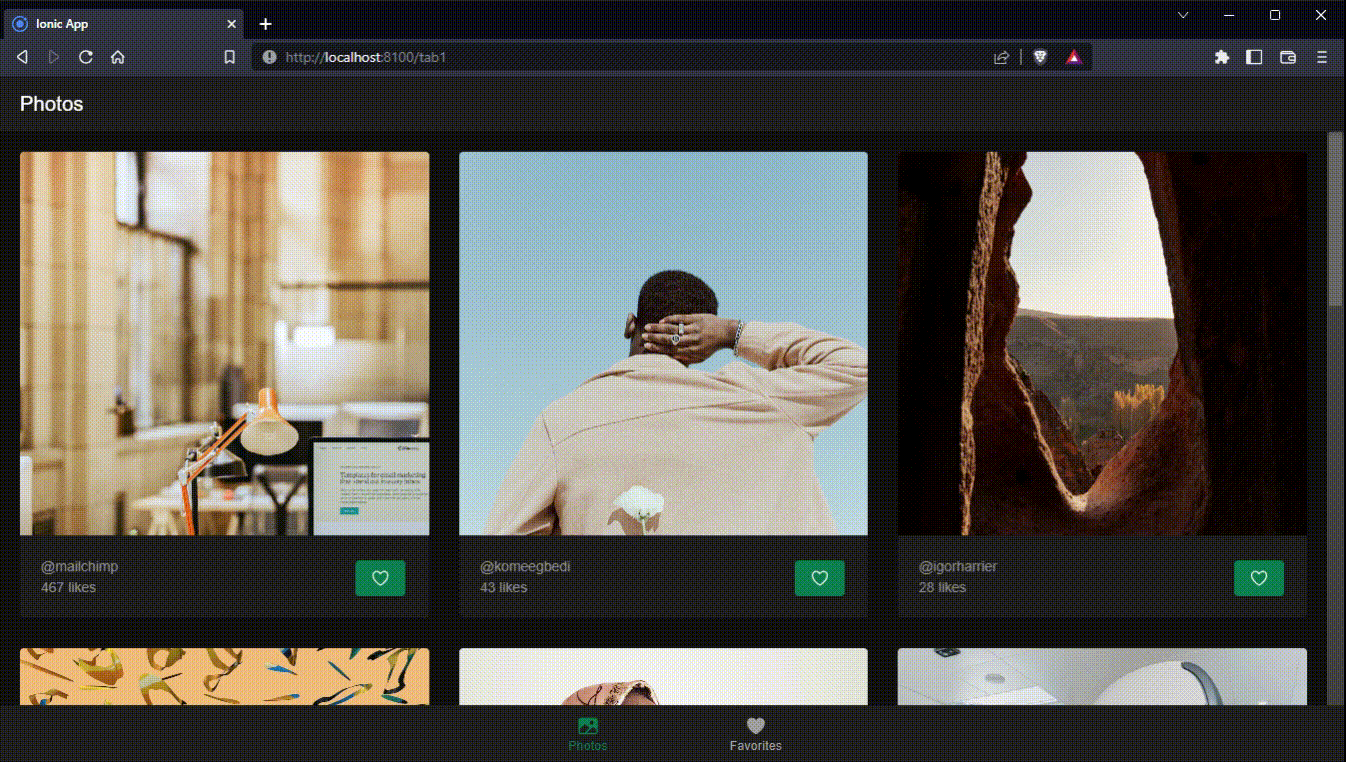1346x762 pixels.
Task: Click the @komeegbedi username
Action: (x=525, y=567)
